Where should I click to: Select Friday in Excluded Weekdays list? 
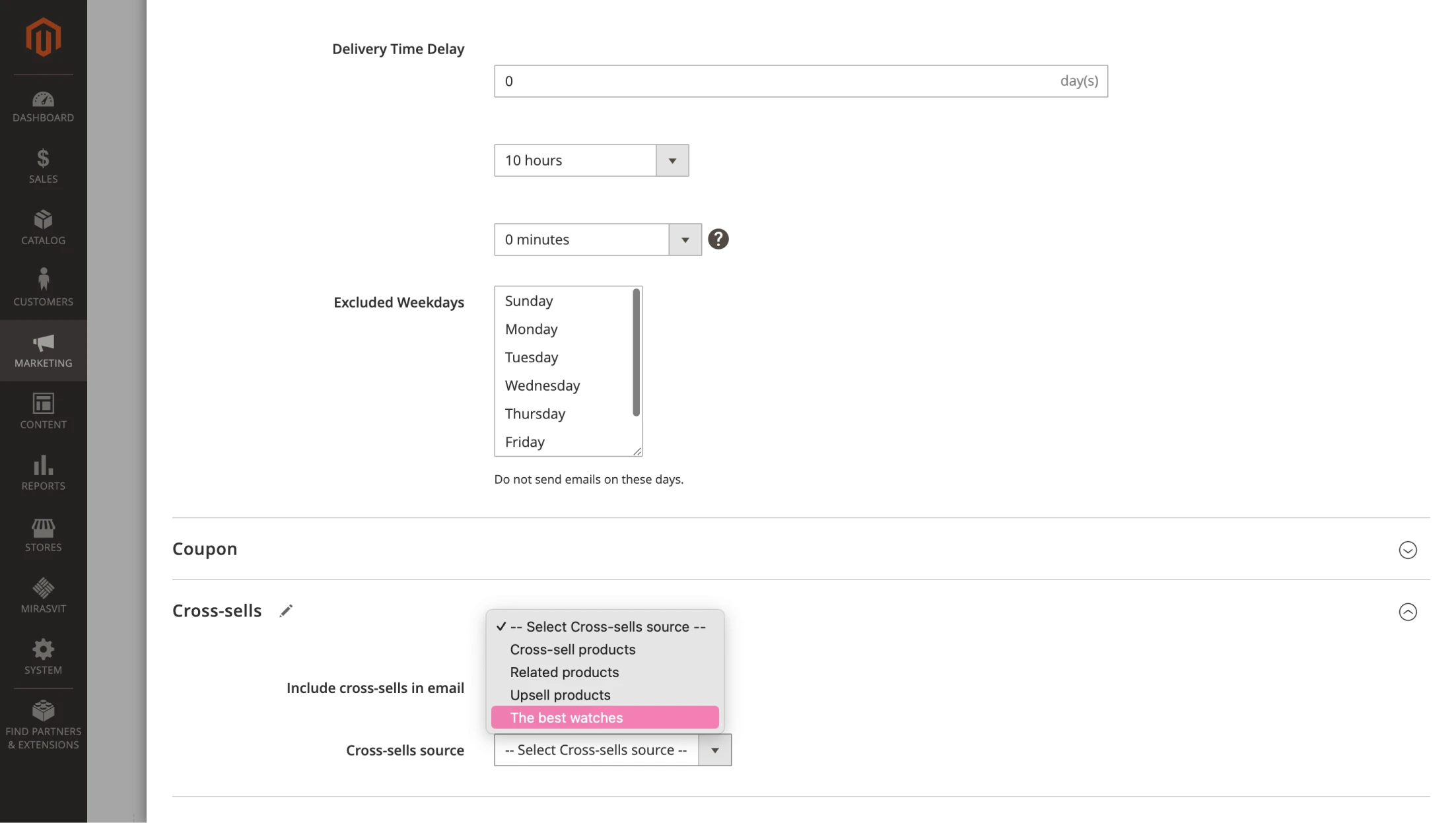tap(525, 442)
